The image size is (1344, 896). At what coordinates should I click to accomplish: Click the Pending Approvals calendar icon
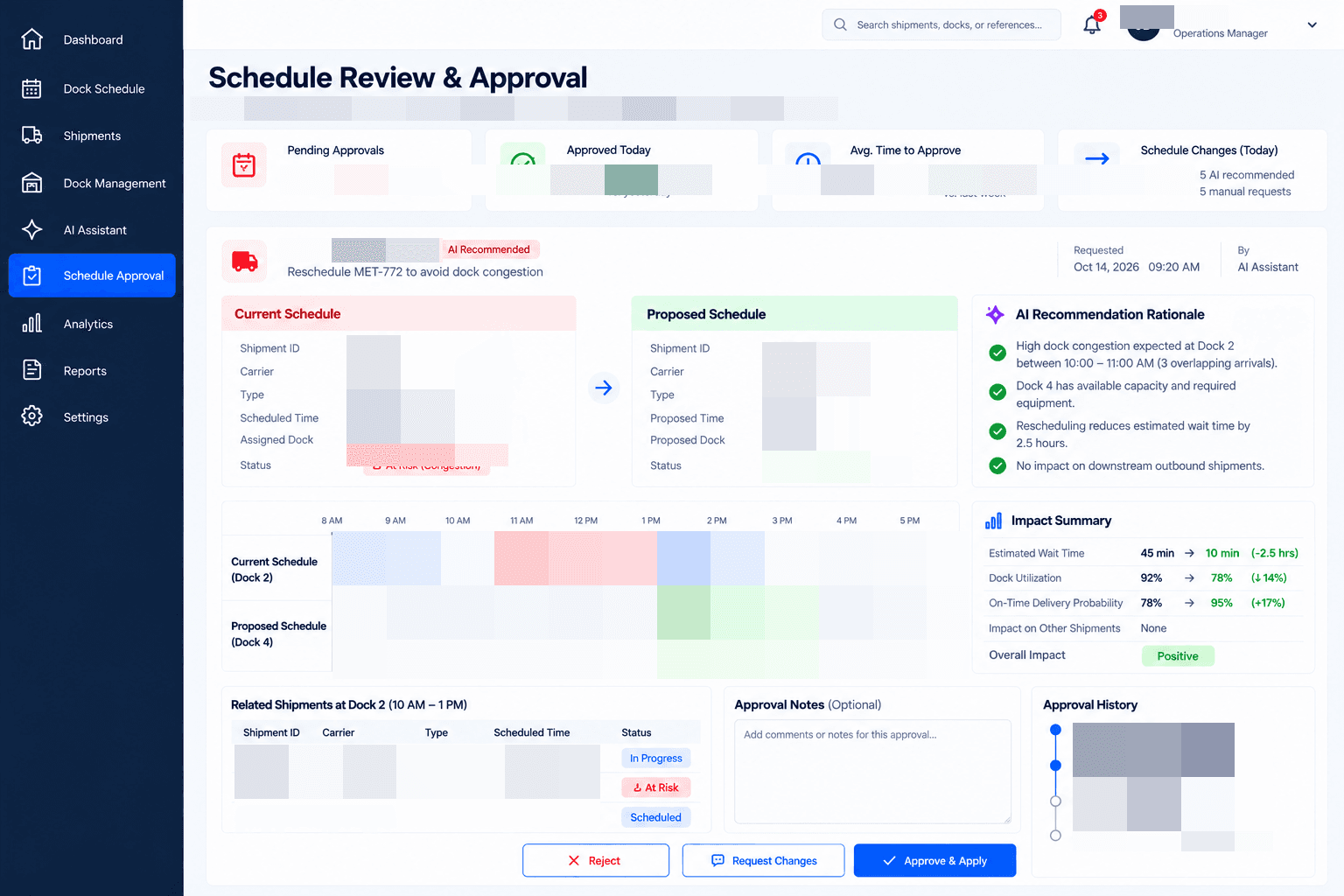tap(244, 164)
